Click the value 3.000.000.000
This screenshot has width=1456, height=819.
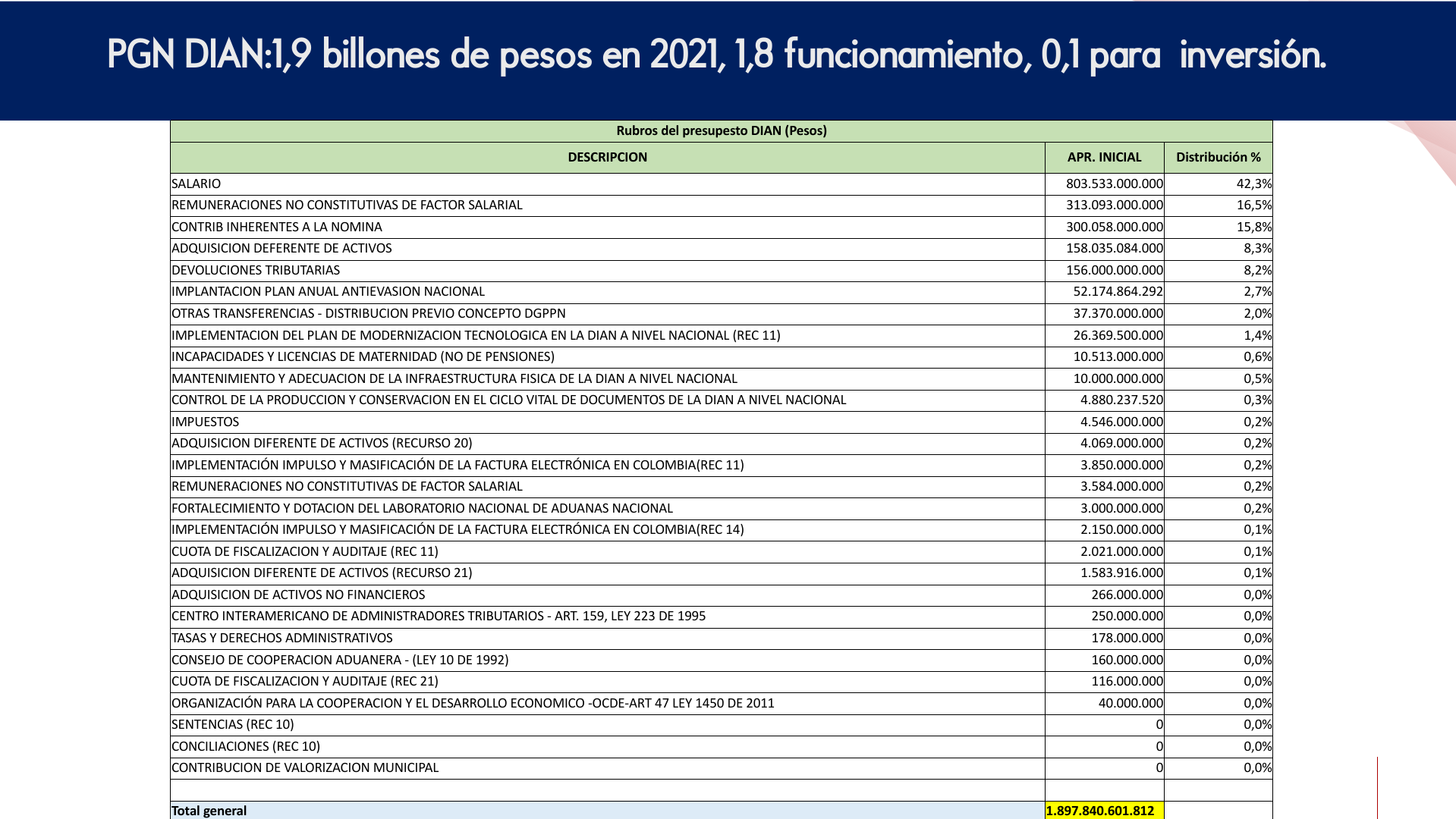click(1121, 508)
